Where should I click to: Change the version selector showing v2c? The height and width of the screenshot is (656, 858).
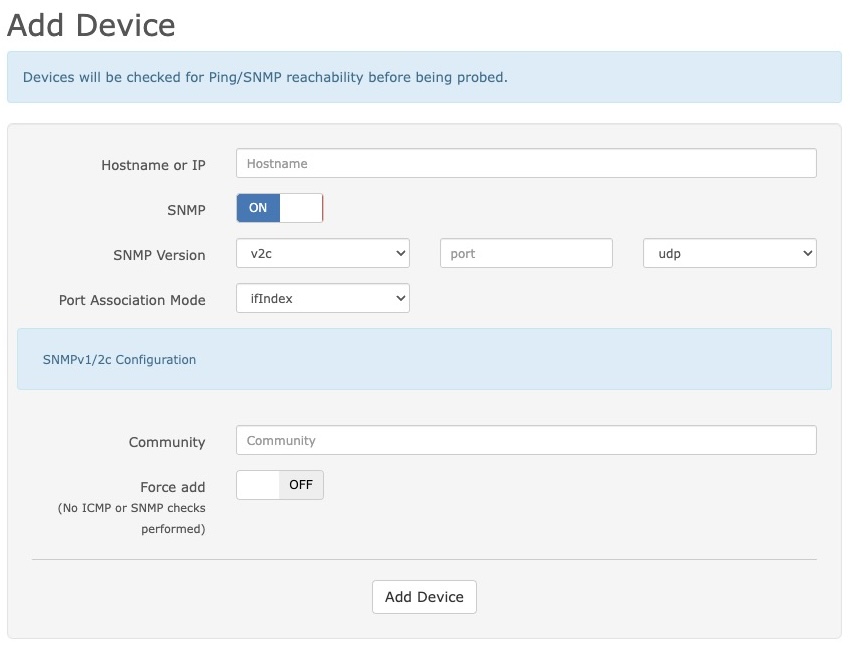click(x=322, y=253)
